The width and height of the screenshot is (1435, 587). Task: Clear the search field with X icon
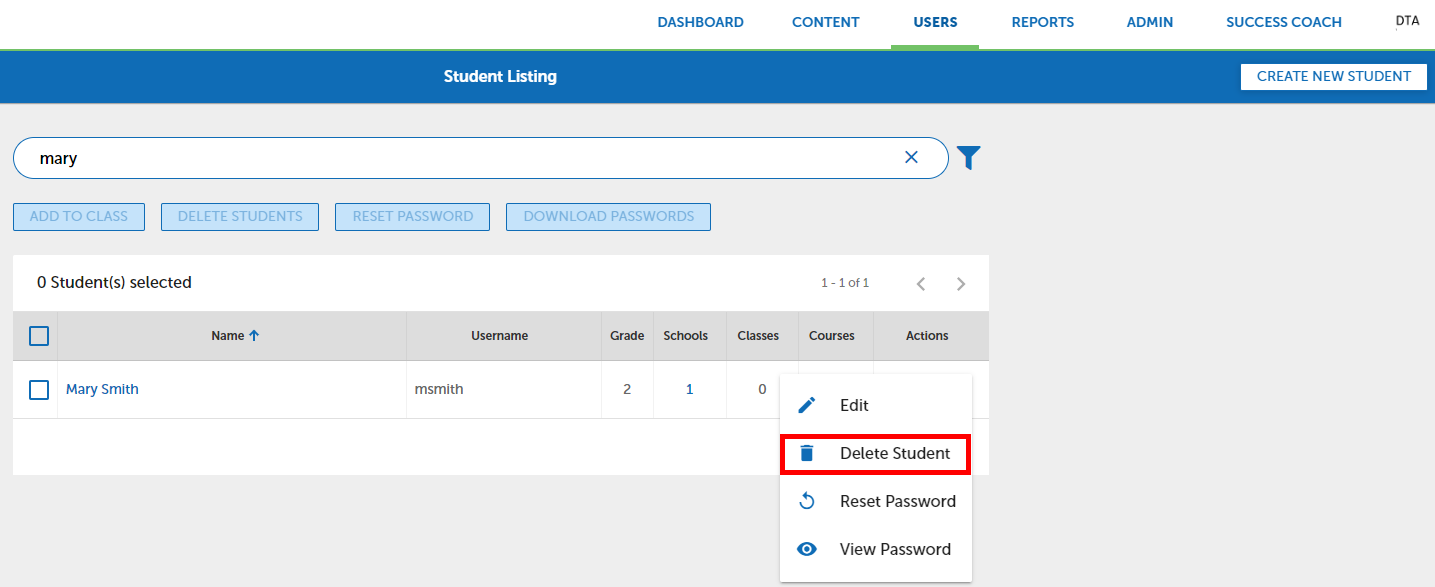click(911, 157)
